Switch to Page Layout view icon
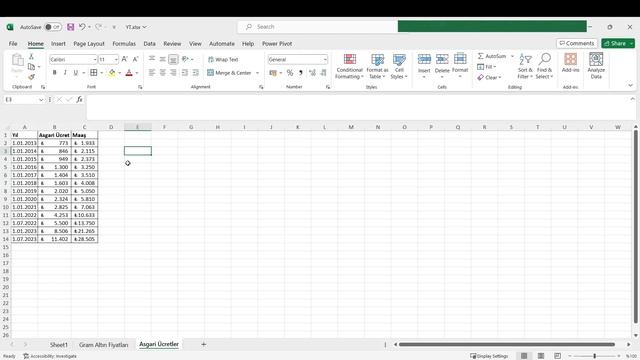640x360 pixels. click(541, 356)
